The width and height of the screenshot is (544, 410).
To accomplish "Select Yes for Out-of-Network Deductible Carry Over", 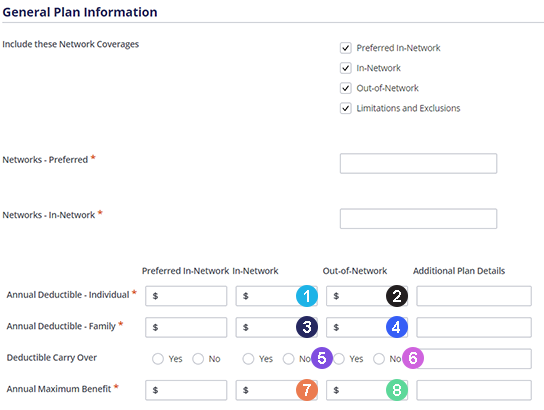I will 339,359.
